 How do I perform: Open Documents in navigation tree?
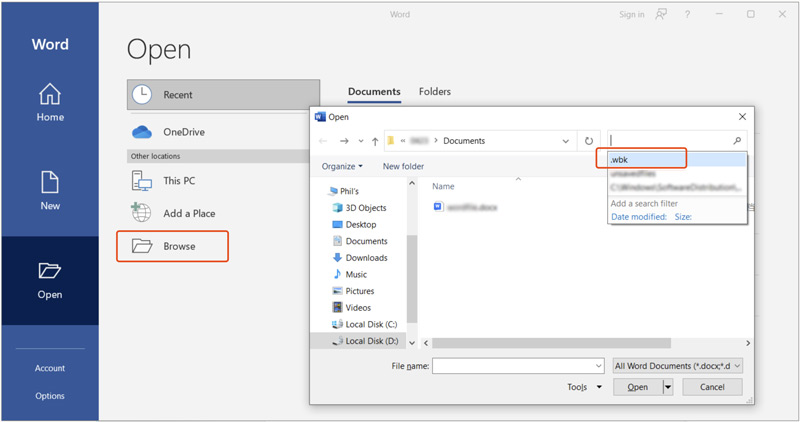(x=360, y=241)
